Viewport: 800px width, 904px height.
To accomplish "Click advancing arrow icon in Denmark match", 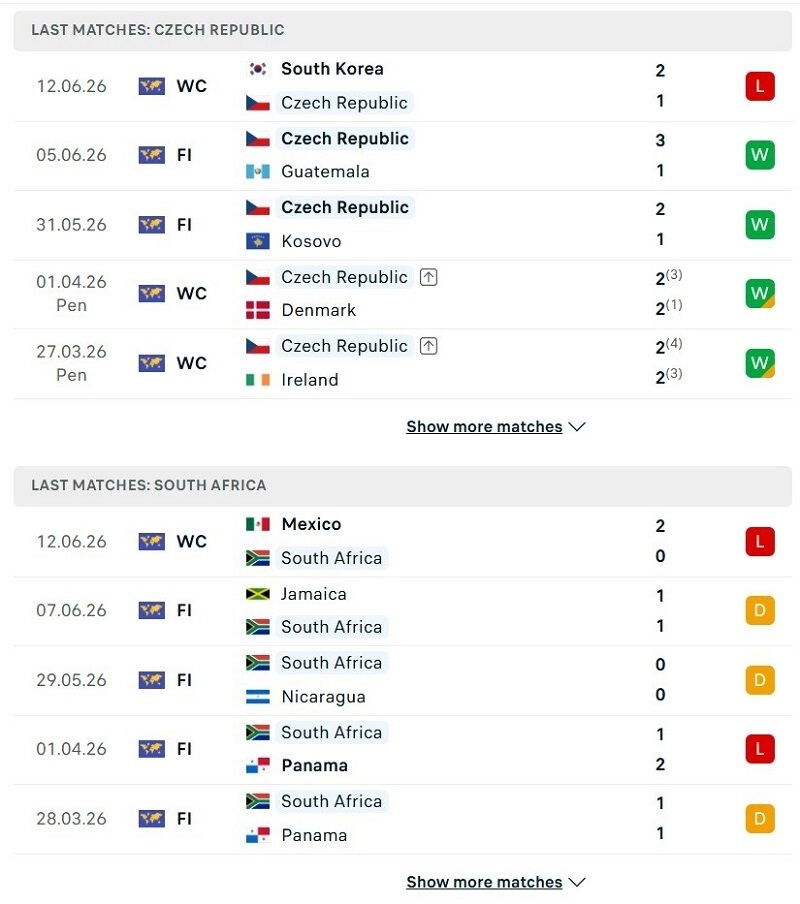I will pyautogui.click(x=428, y=277).
